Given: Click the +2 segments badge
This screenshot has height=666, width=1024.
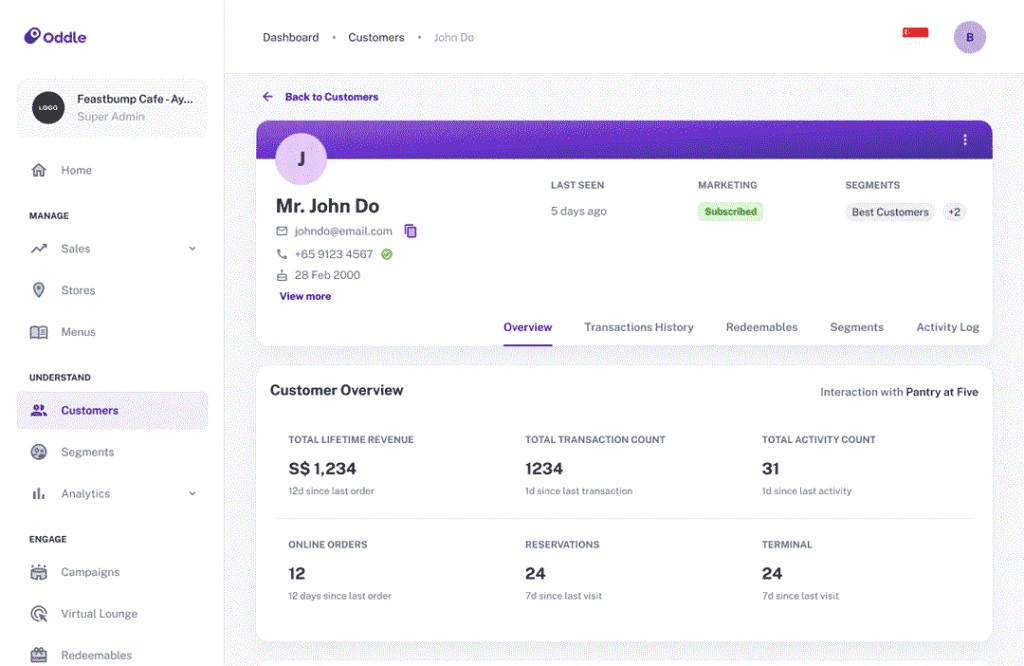Looking at the screenshot, I should pyautogui.click(x=954, y=212).
